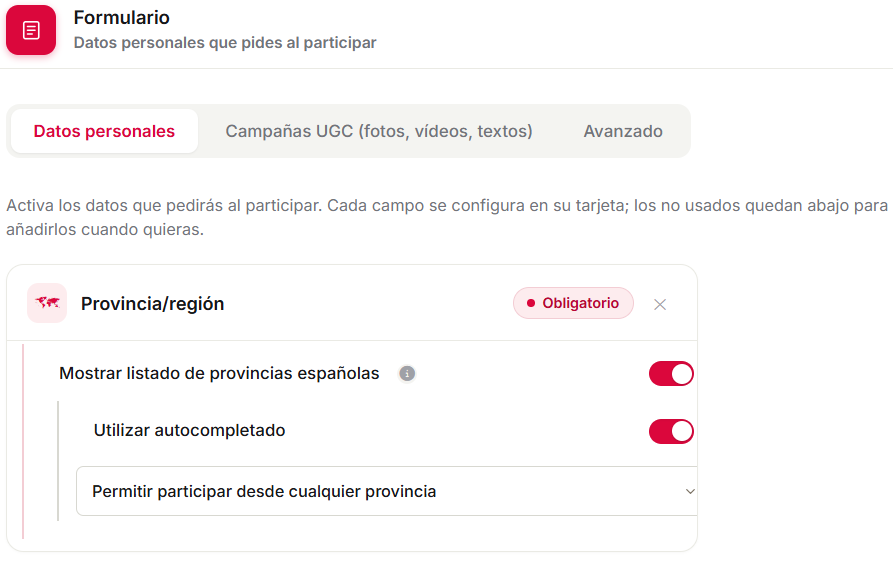This screenshot has width=893, height=564.
Task: Open the info icon next to provincias españolas
Action: pos(407,374)
